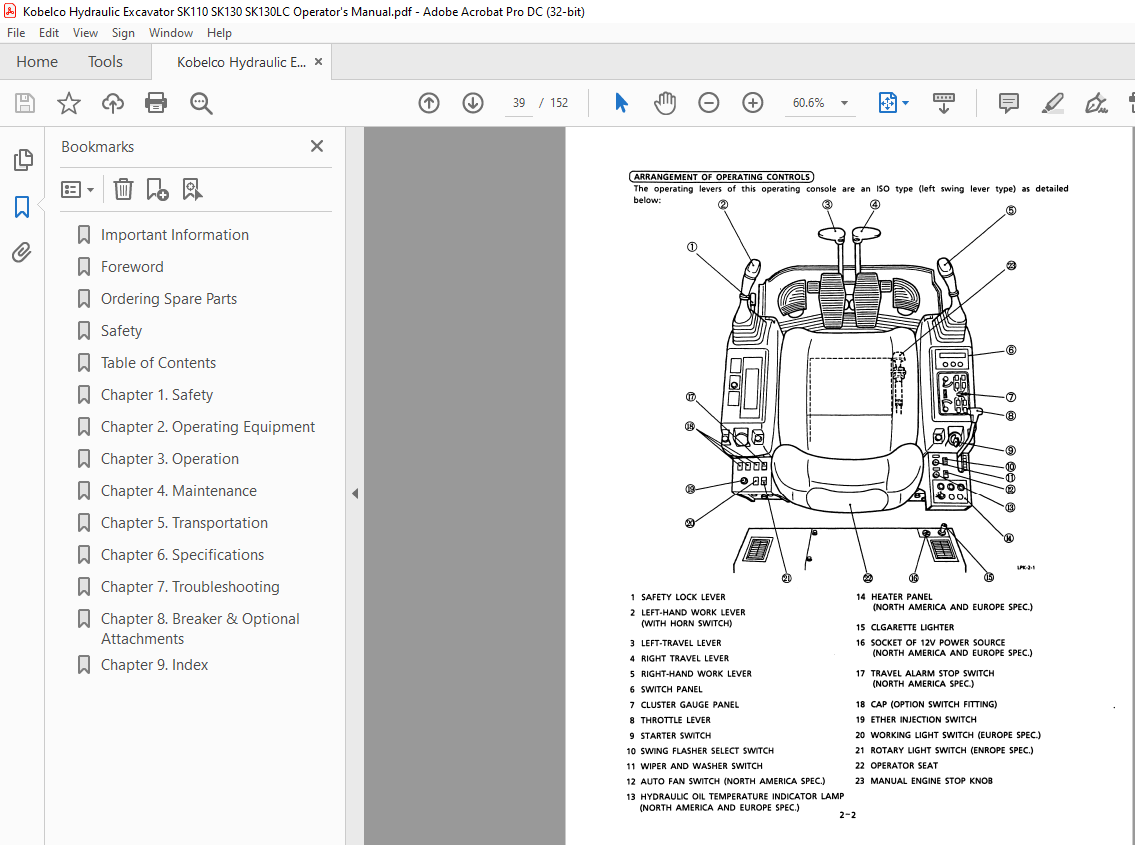Switch to the Tools tab

coord(105,62)
